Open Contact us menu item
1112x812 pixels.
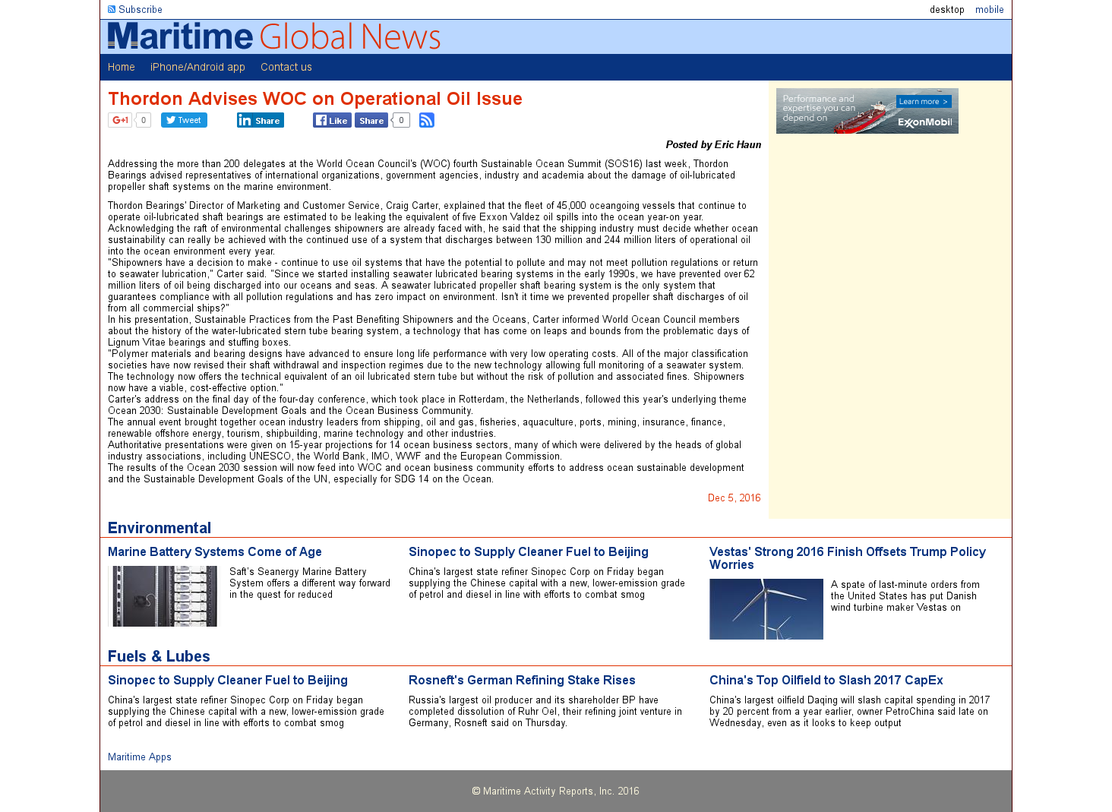286,67
